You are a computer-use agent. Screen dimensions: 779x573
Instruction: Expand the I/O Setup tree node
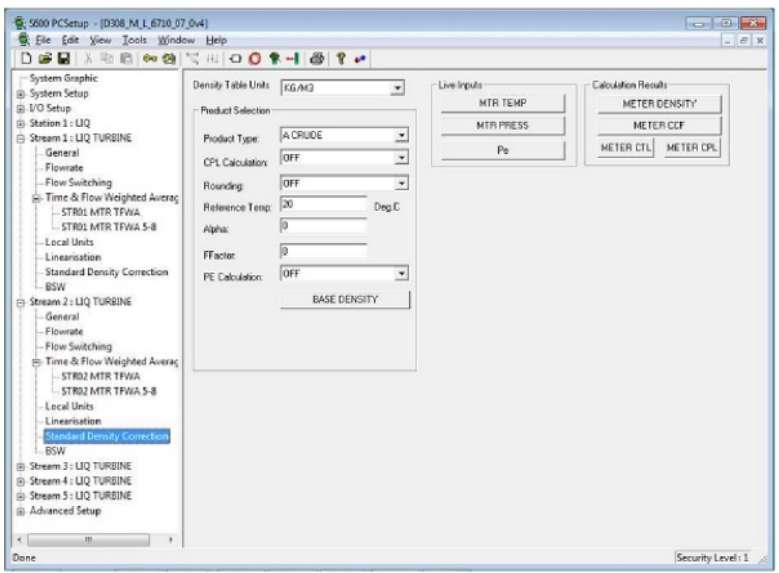point(20,108)
